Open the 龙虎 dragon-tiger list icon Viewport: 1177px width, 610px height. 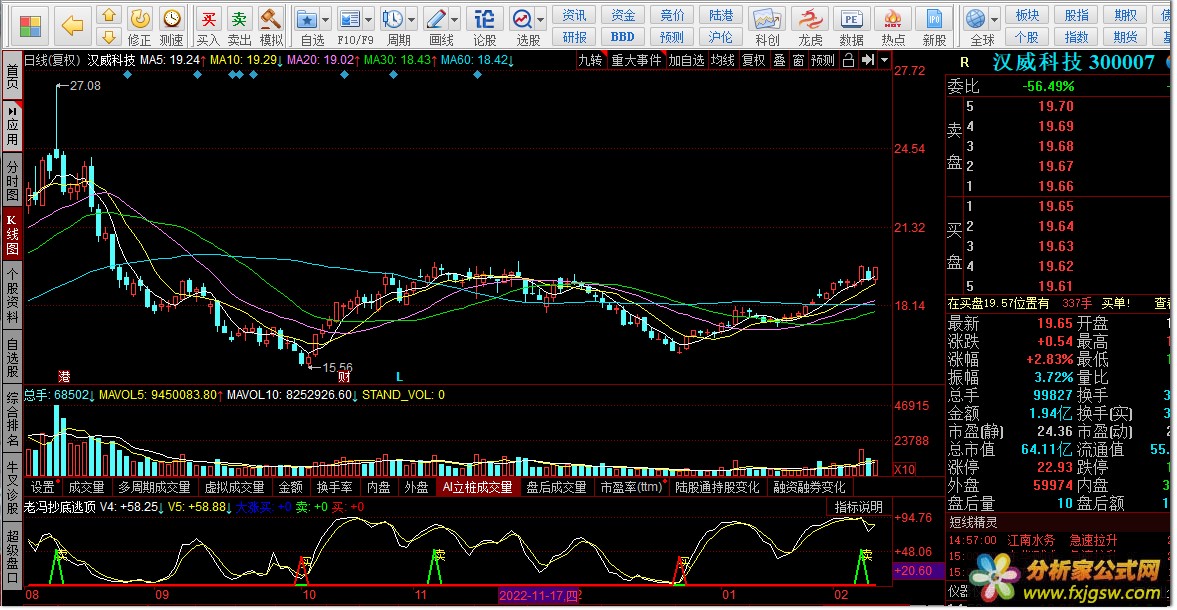[810, 20]
